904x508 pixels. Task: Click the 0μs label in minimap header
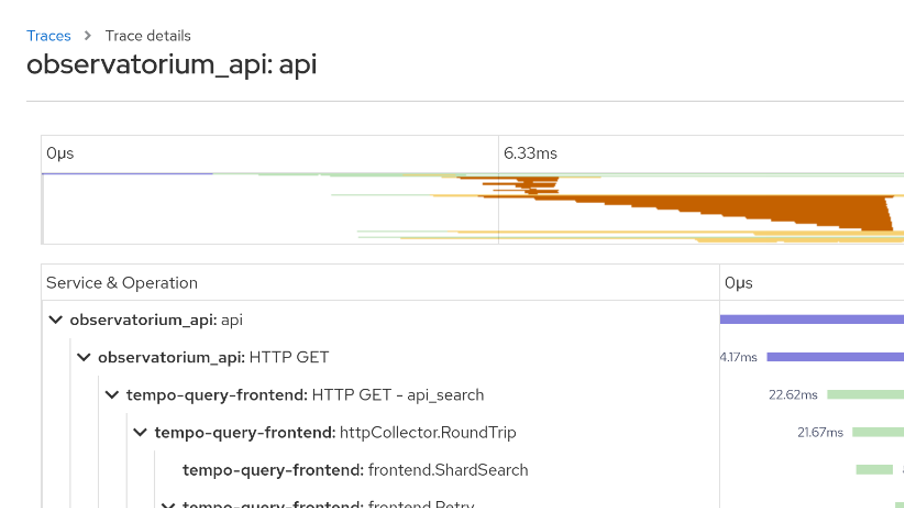click(x=60, y=153)
